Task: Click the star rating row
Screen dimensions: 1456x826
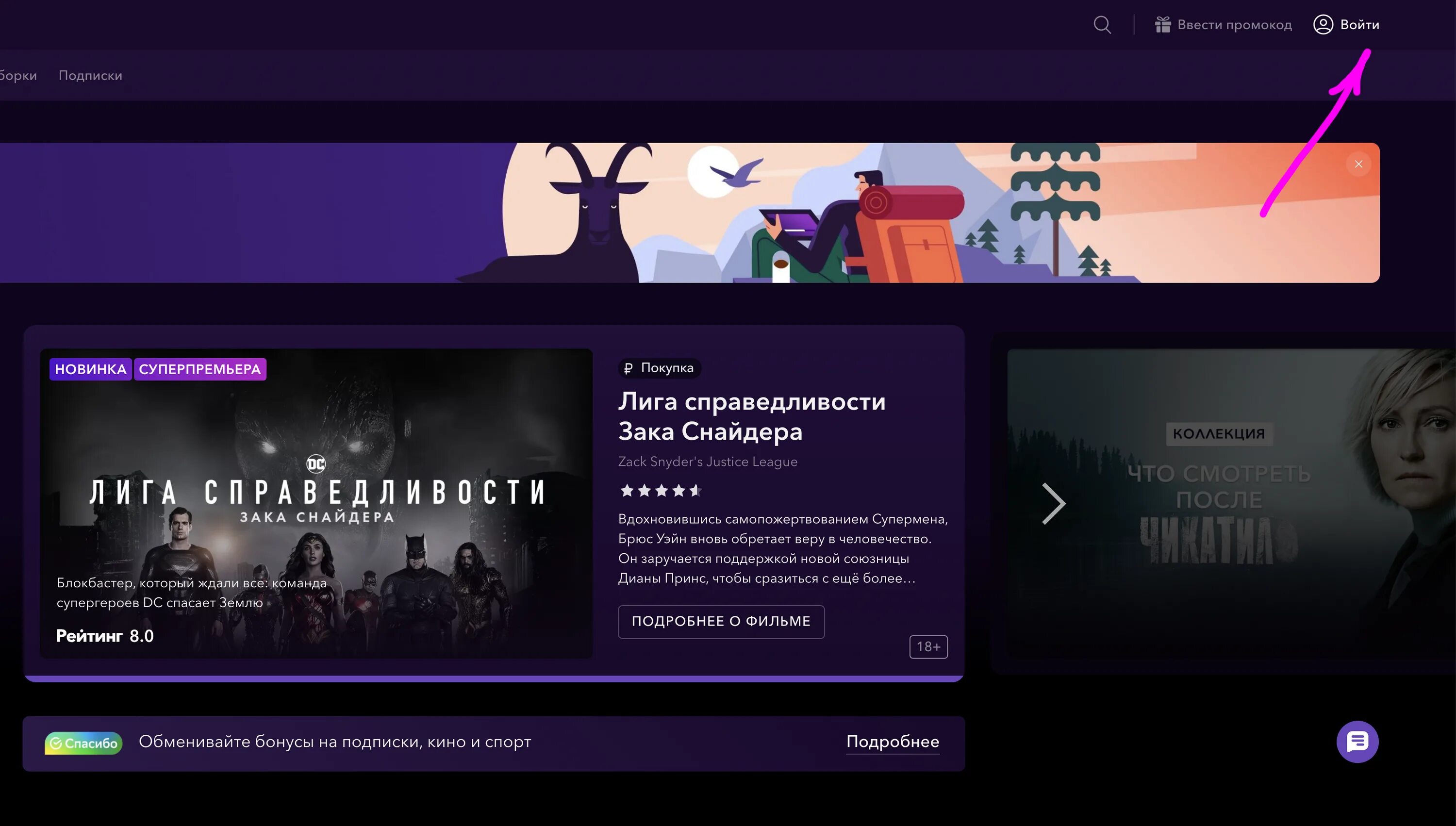Action: [x=662, y=491]
